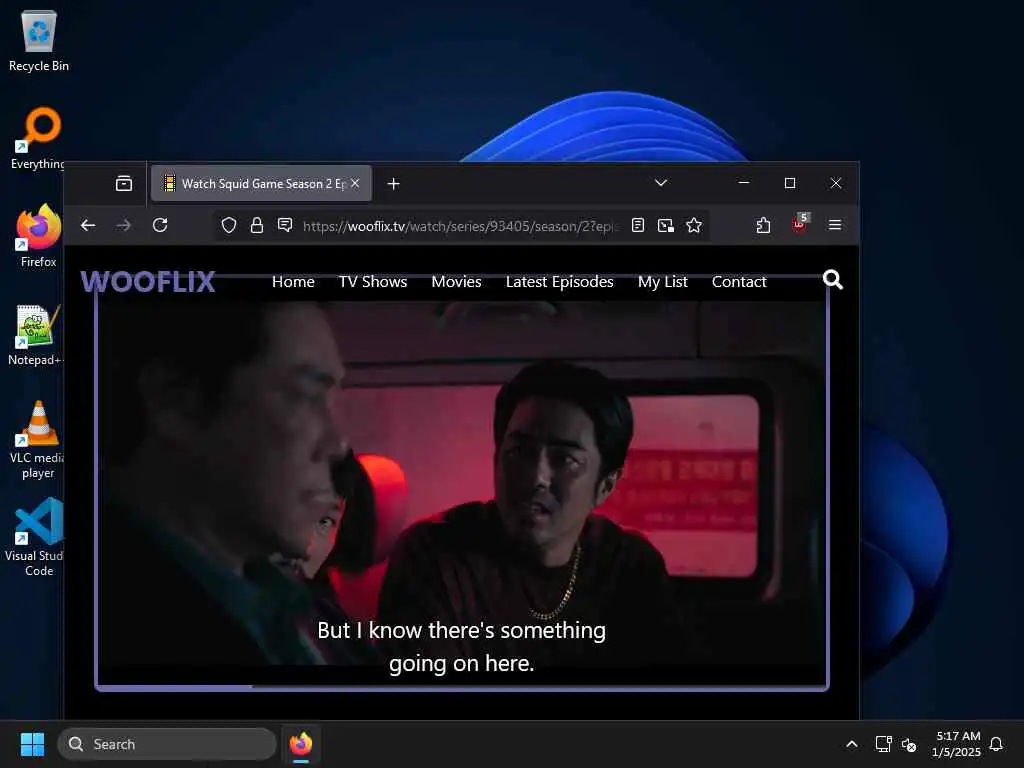Click the wooflix.tv URL address field
Viewport: 1024px width, 768px height.
coord(460,226)
